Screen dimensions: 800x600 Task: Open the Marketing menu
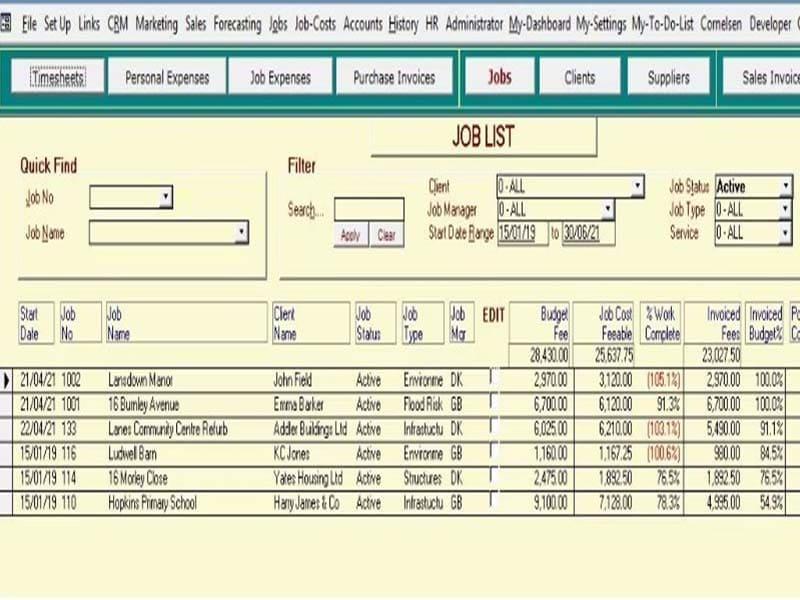156,23
